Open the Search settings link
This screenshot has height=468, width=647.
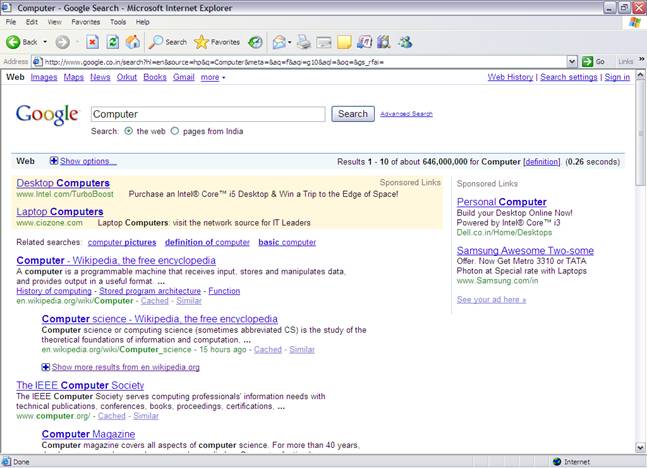(569, 77)
